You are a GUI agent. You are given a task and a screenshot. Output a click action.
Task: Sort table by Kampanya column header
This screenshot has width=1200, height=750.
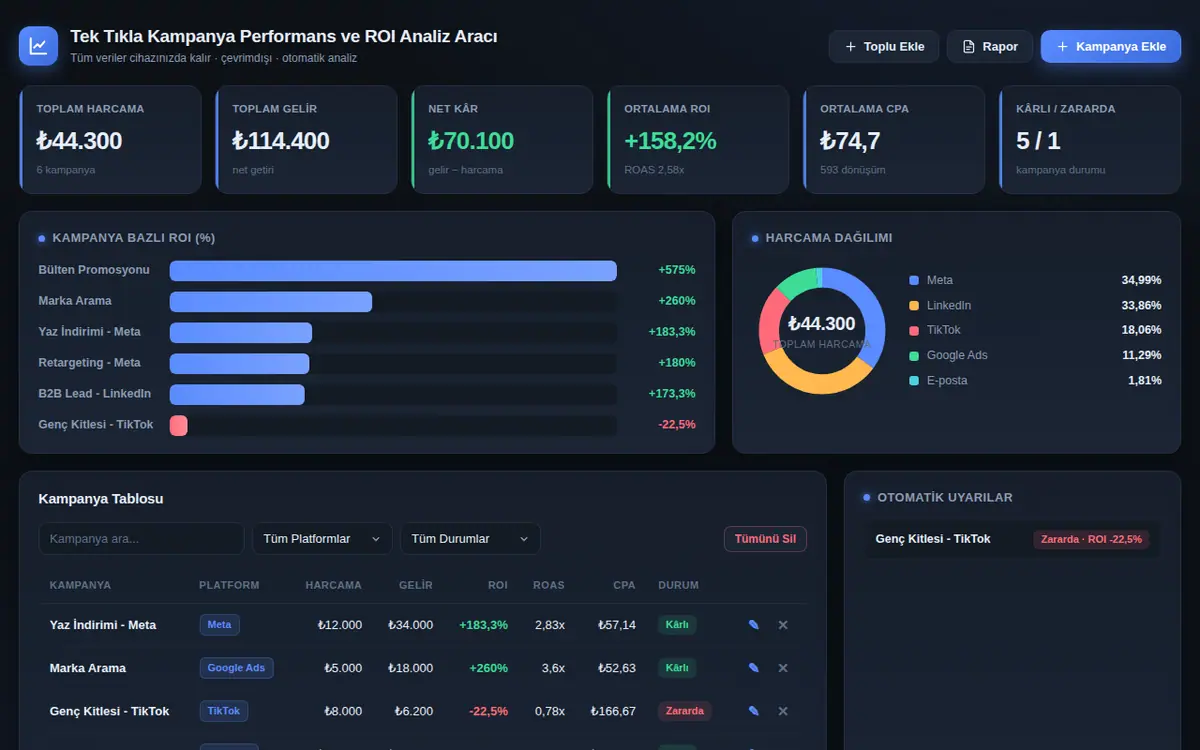coord(80,585)
